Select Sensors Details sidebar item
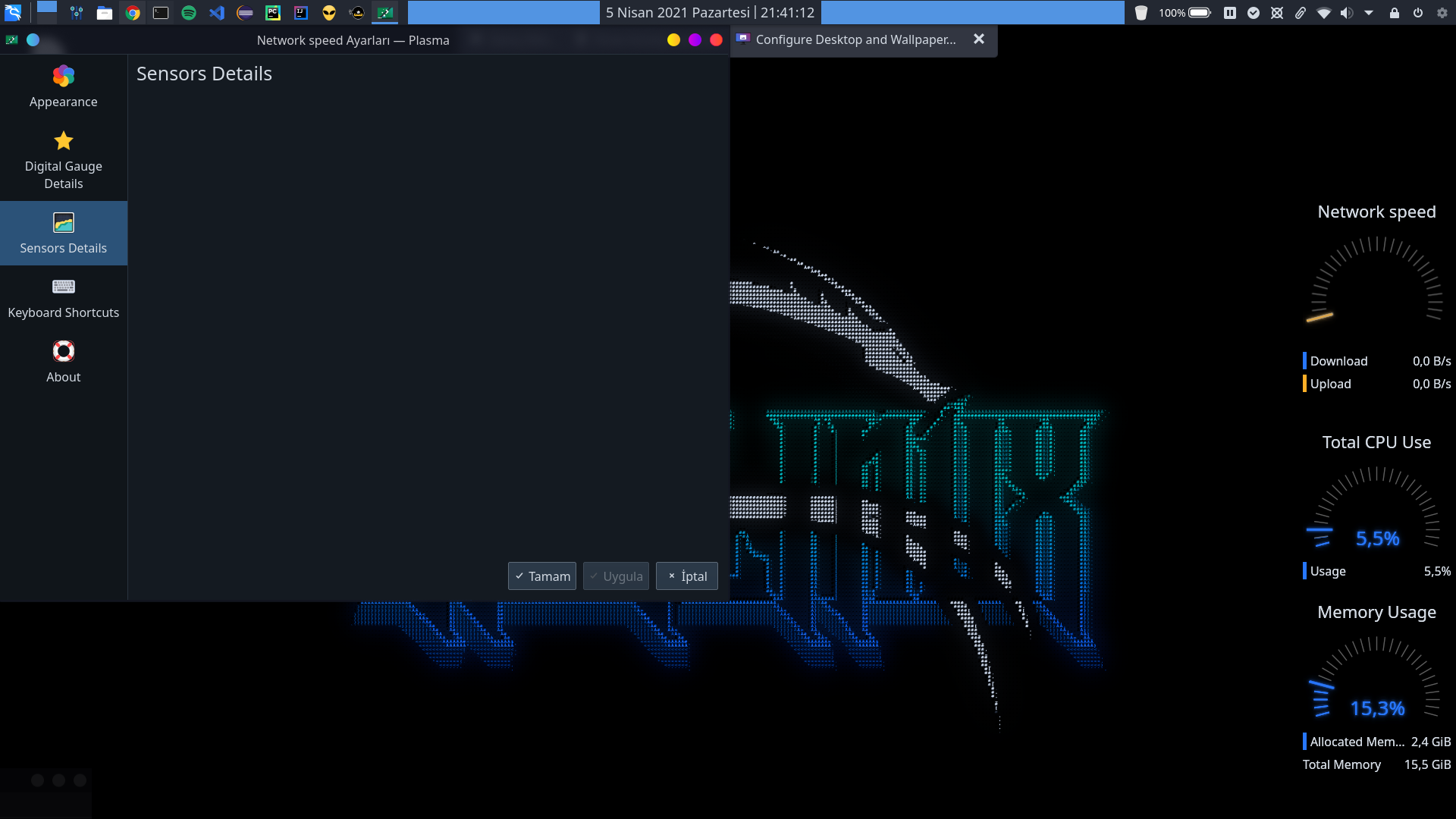 pyautogui.click(x=63, y=233)
